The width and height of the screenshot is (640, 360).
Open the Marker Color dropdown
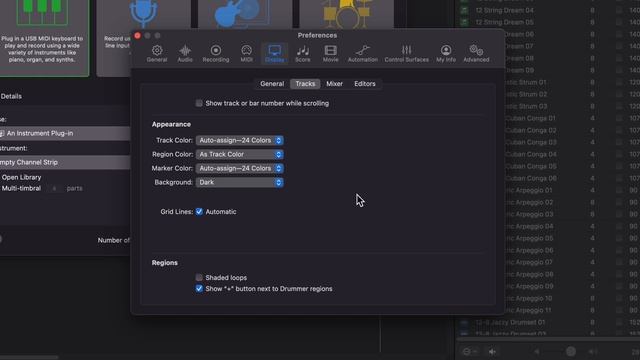pos(240,168)
